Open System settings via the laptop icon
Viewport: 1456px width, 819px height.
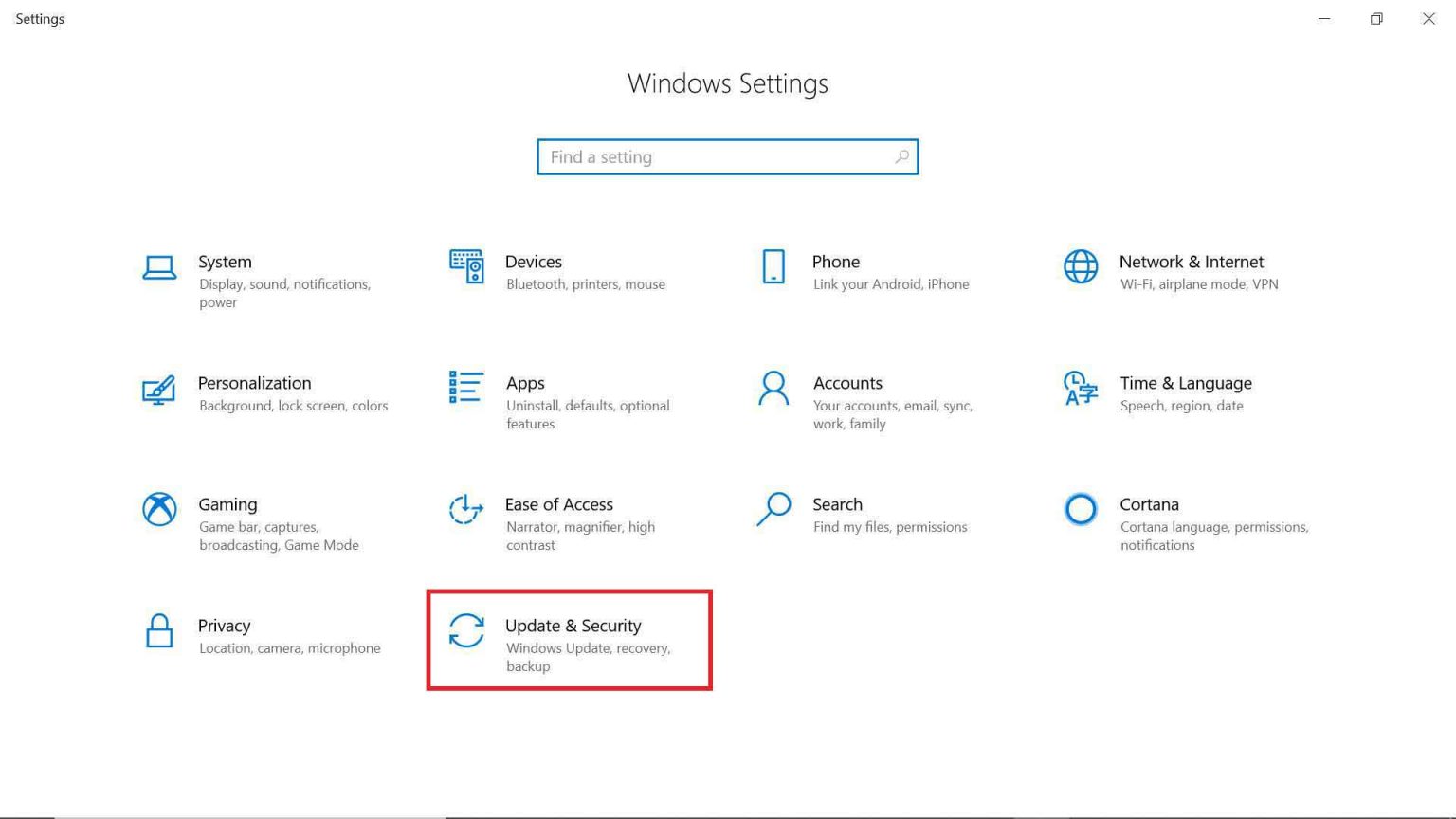click(x=159, y=268)
